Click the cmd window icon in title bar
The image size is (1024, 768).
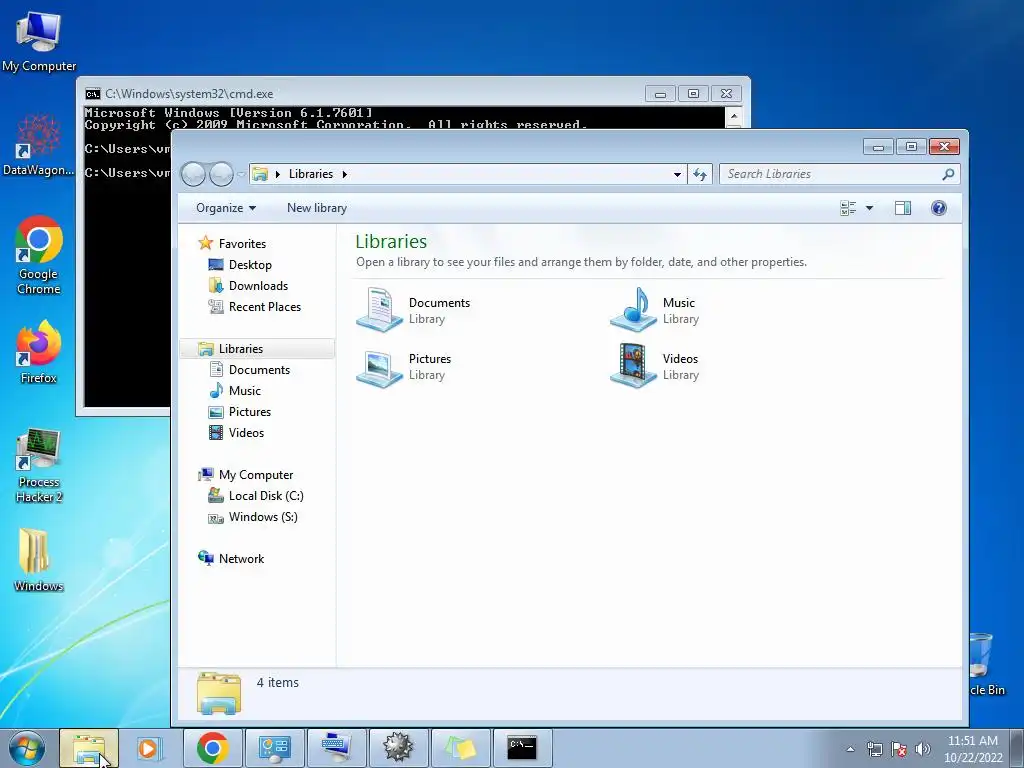tap(93, 93)
